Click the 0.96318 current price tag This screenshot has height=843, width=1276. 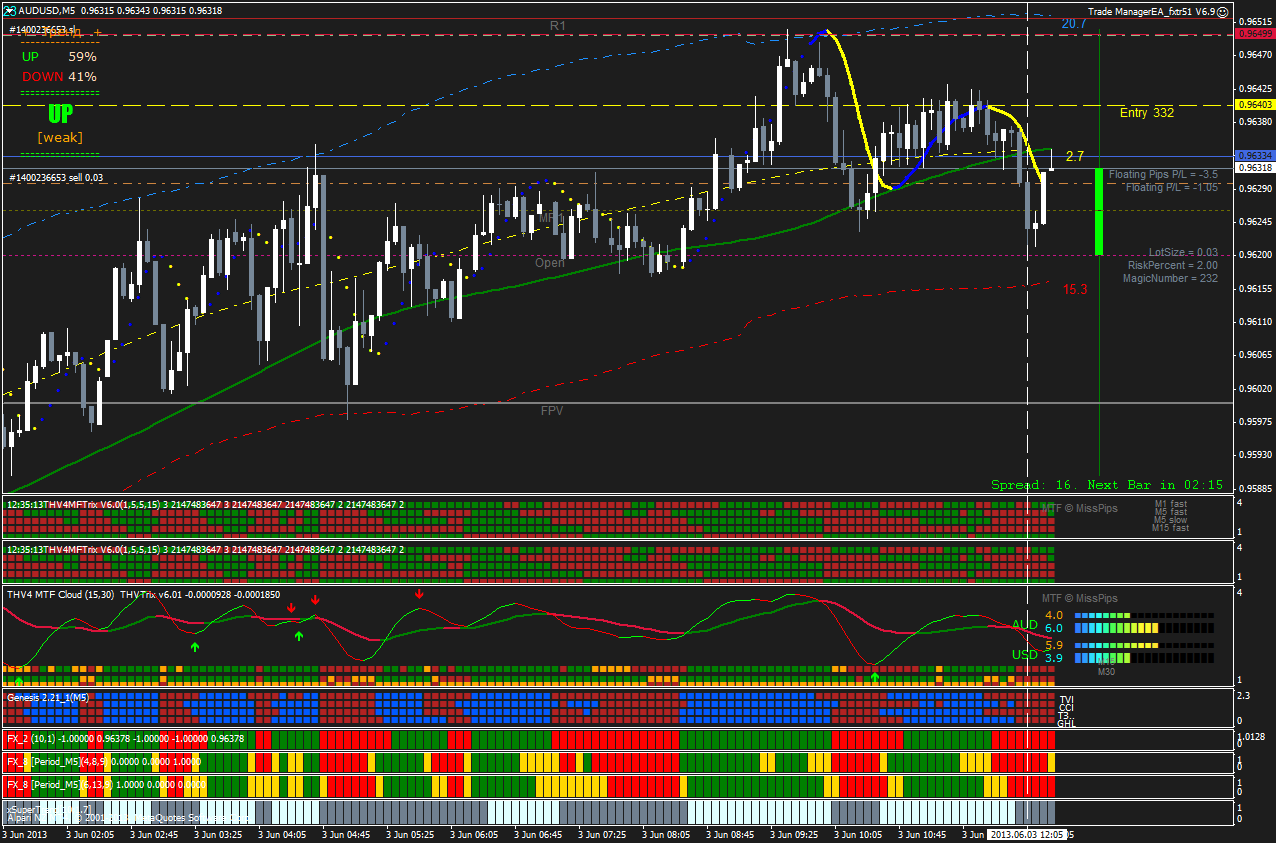1254,169
